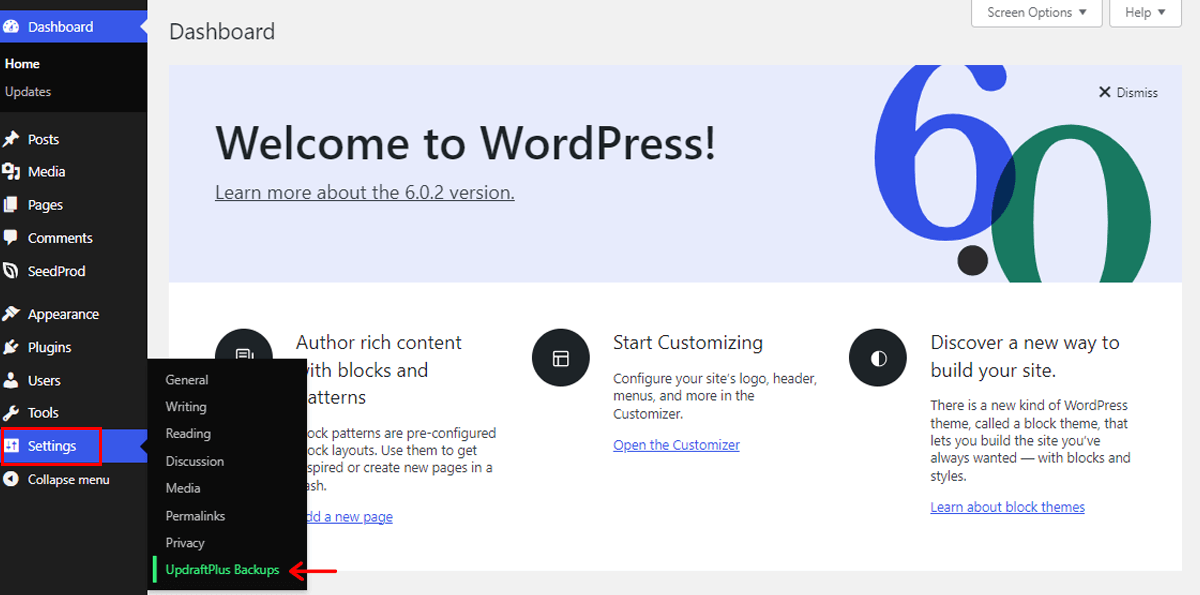Open the Customizer link
1200x595 pixels.
(x=676, y=445)
